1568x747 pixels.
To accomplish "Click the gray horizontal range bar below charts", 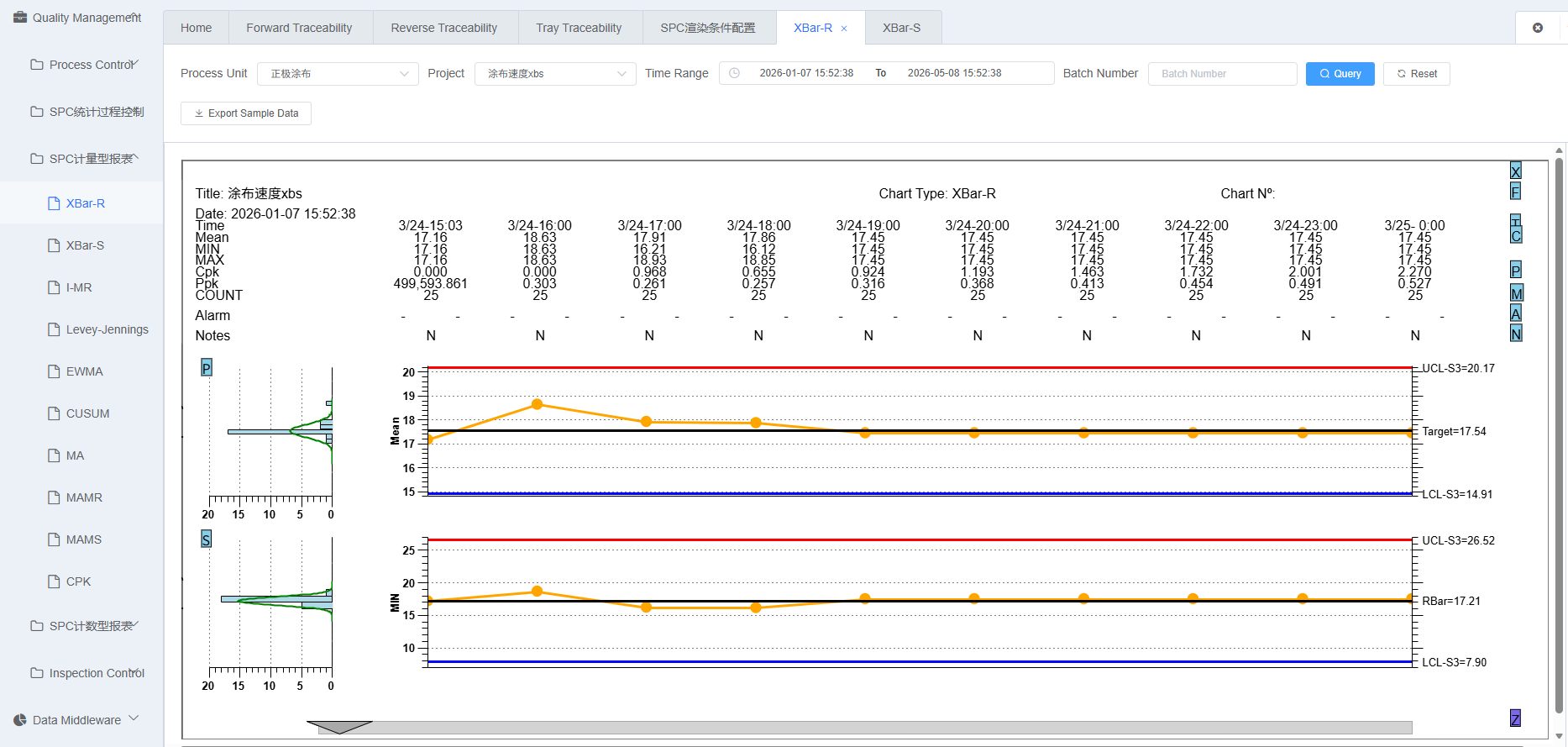I will pyautogui.click(x=865, y=727).
